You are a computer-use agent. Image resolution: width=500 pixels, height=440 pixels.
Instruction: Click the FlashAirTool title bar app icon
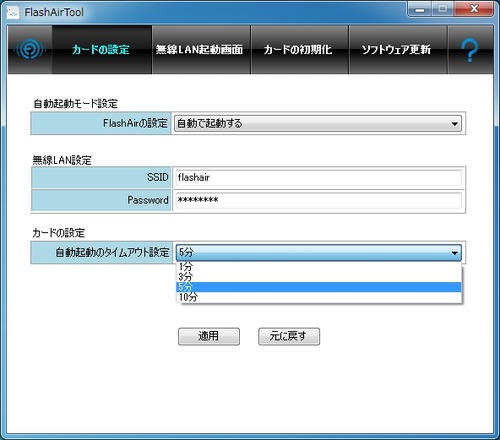pos(13,13)
